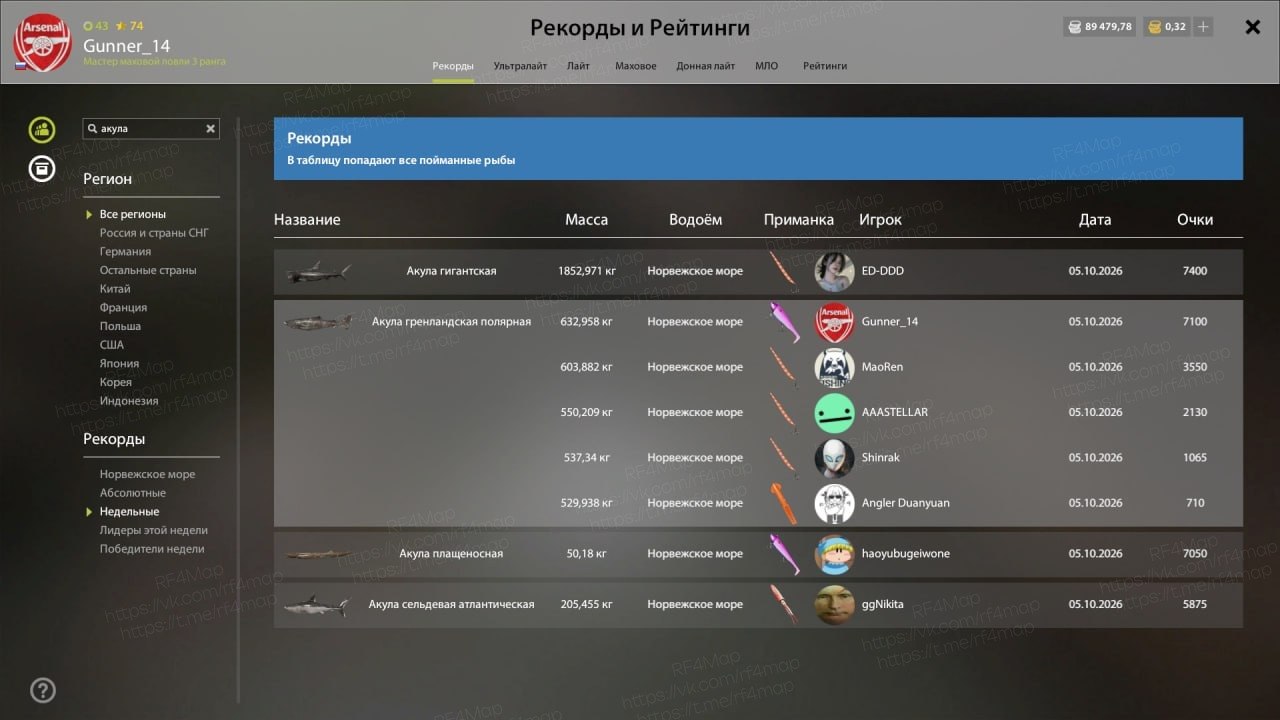Screen dimensions: 1280x720
Task: Click the Shinrak player avatar
Action: click(834, 458)
